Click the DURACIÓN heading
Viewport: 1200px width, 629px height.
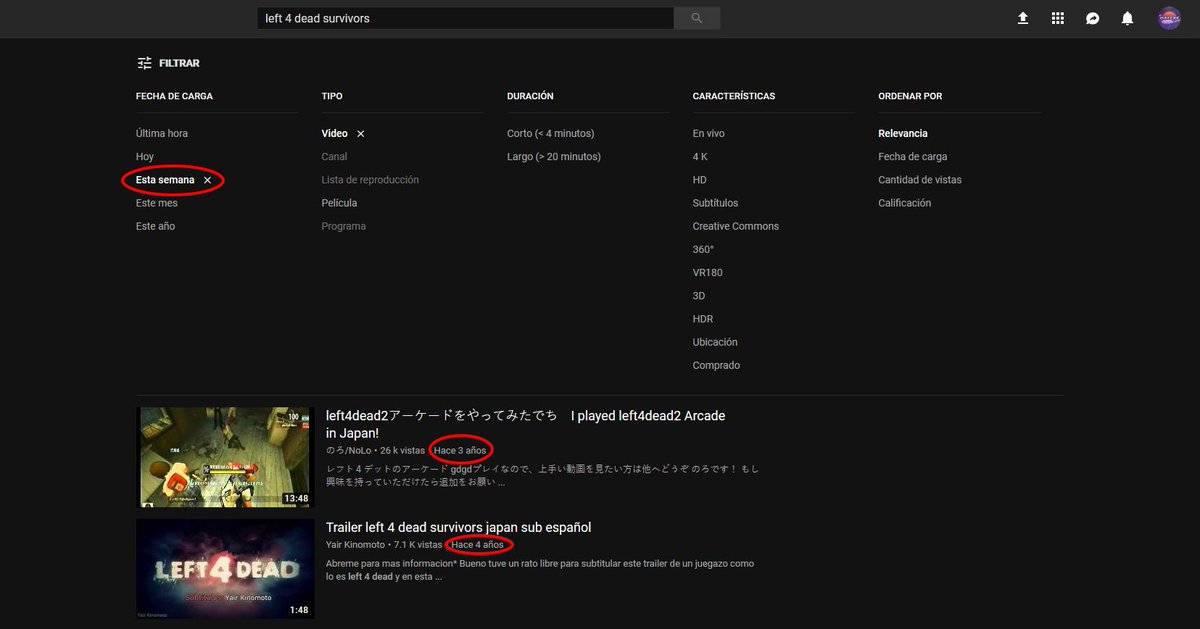click(530, 97)
